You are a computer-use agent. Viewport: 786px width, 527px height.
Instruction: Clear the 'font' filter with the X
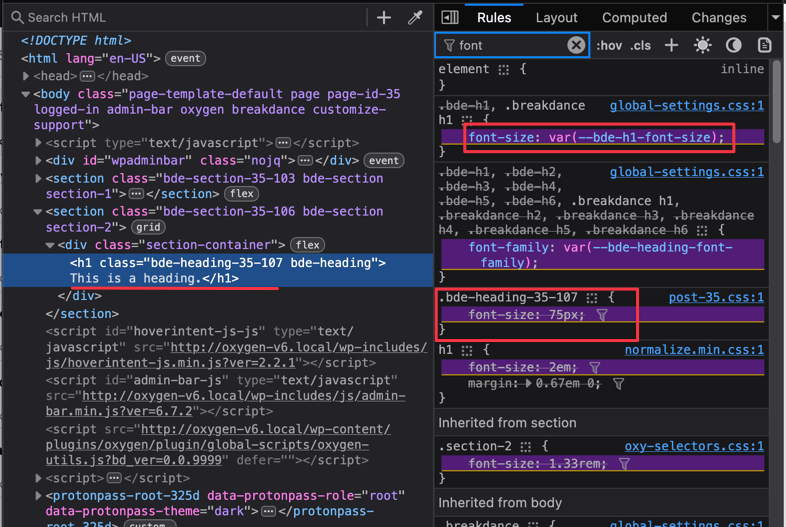576,45
